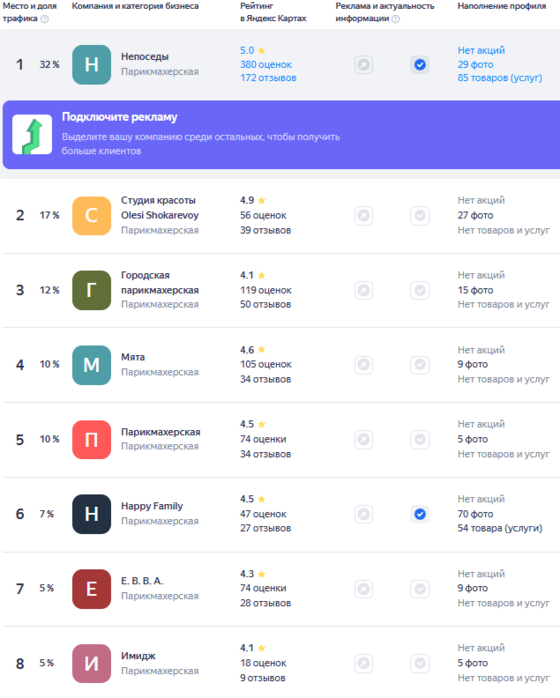Click the Подключите рекламу banner heading
Image resolution: width=560 pixels, height=698 pixels.
click(119, 117)
